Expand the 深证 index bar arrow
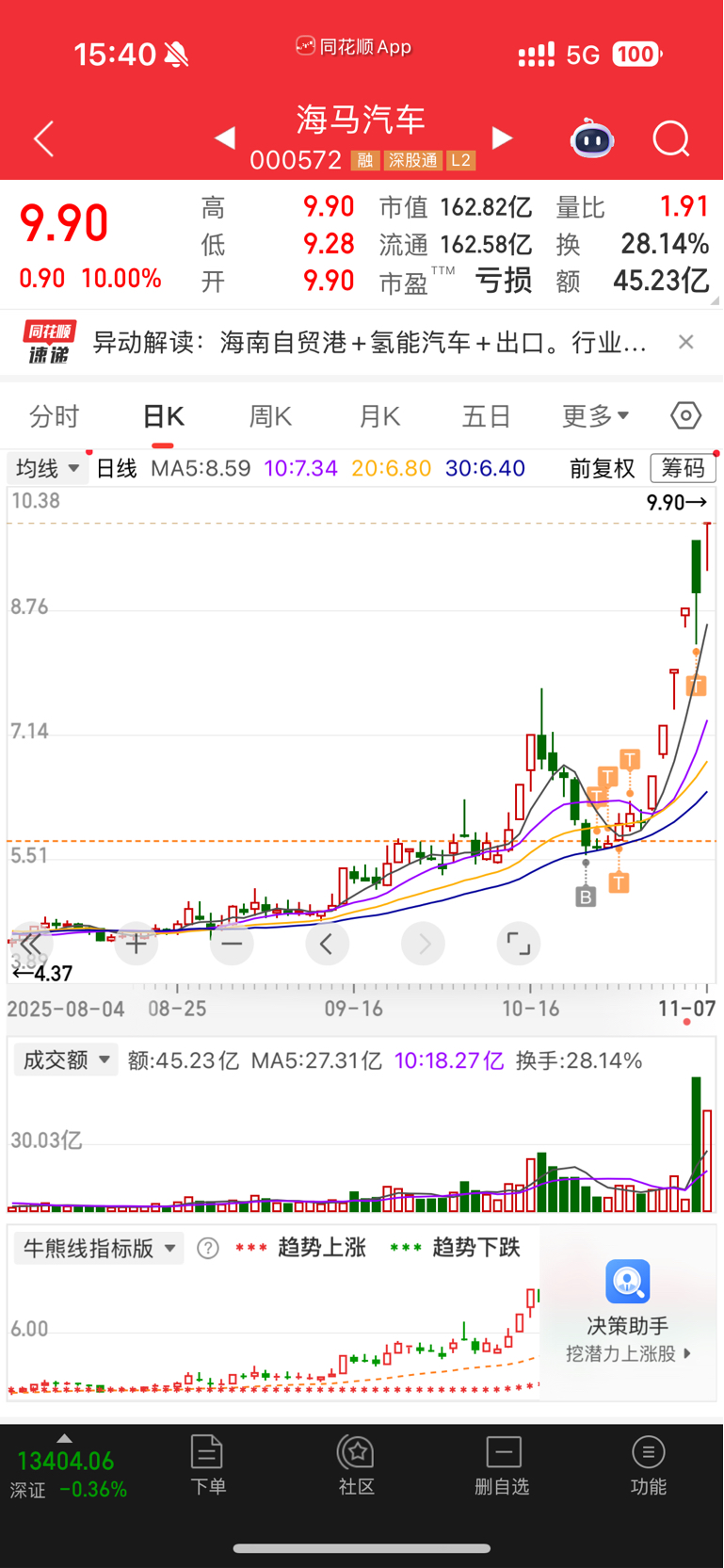The width and height of the screenshot is (724, 1568). [x=64, y=1438]
